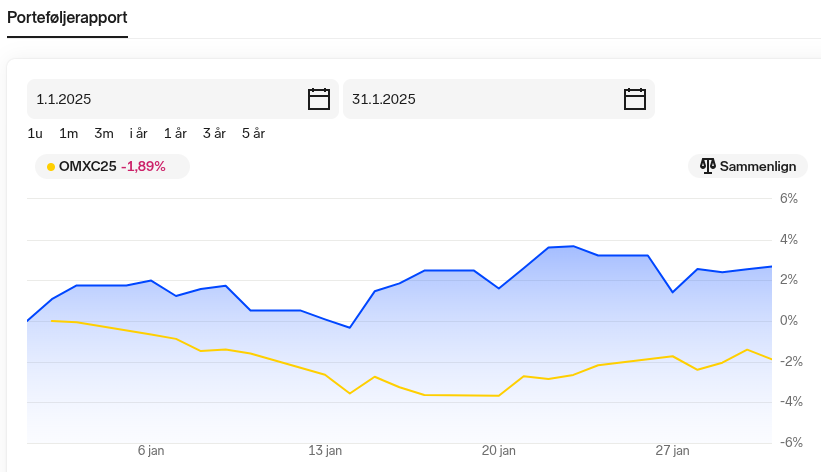Open the start date calendar icon
Image resolution: width=821 pixels, height=472 pixels.
(x=318, y=99)
